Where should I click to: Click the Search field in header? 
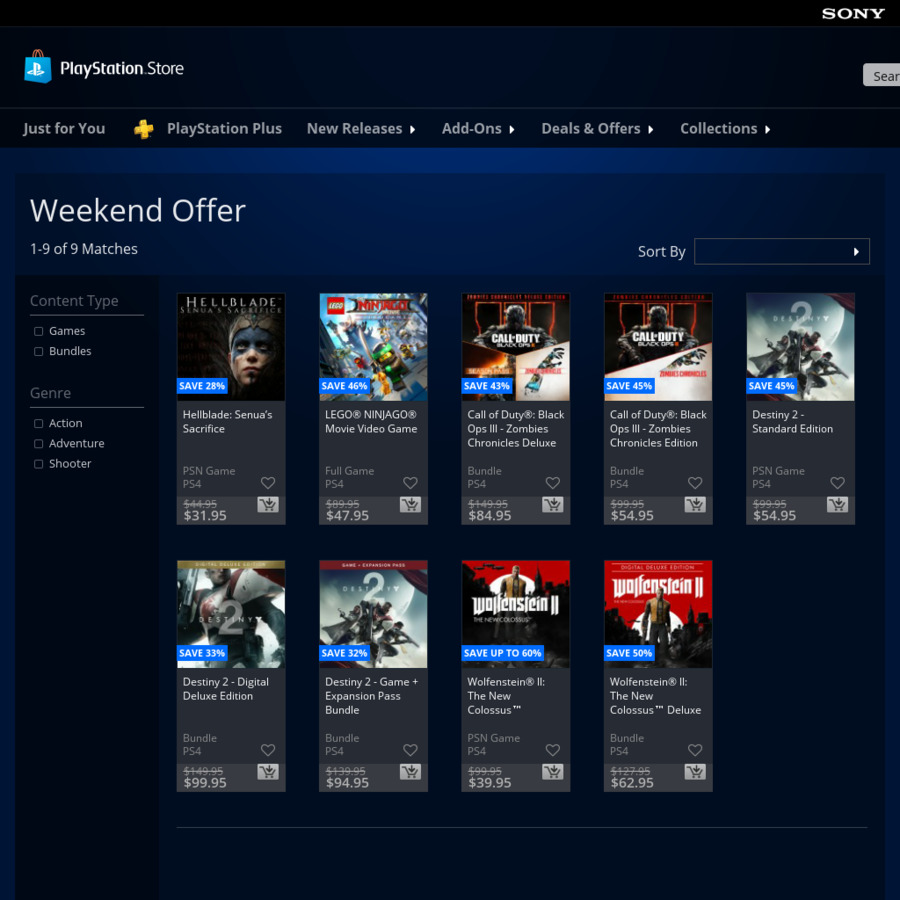click(x=882, y=75)
